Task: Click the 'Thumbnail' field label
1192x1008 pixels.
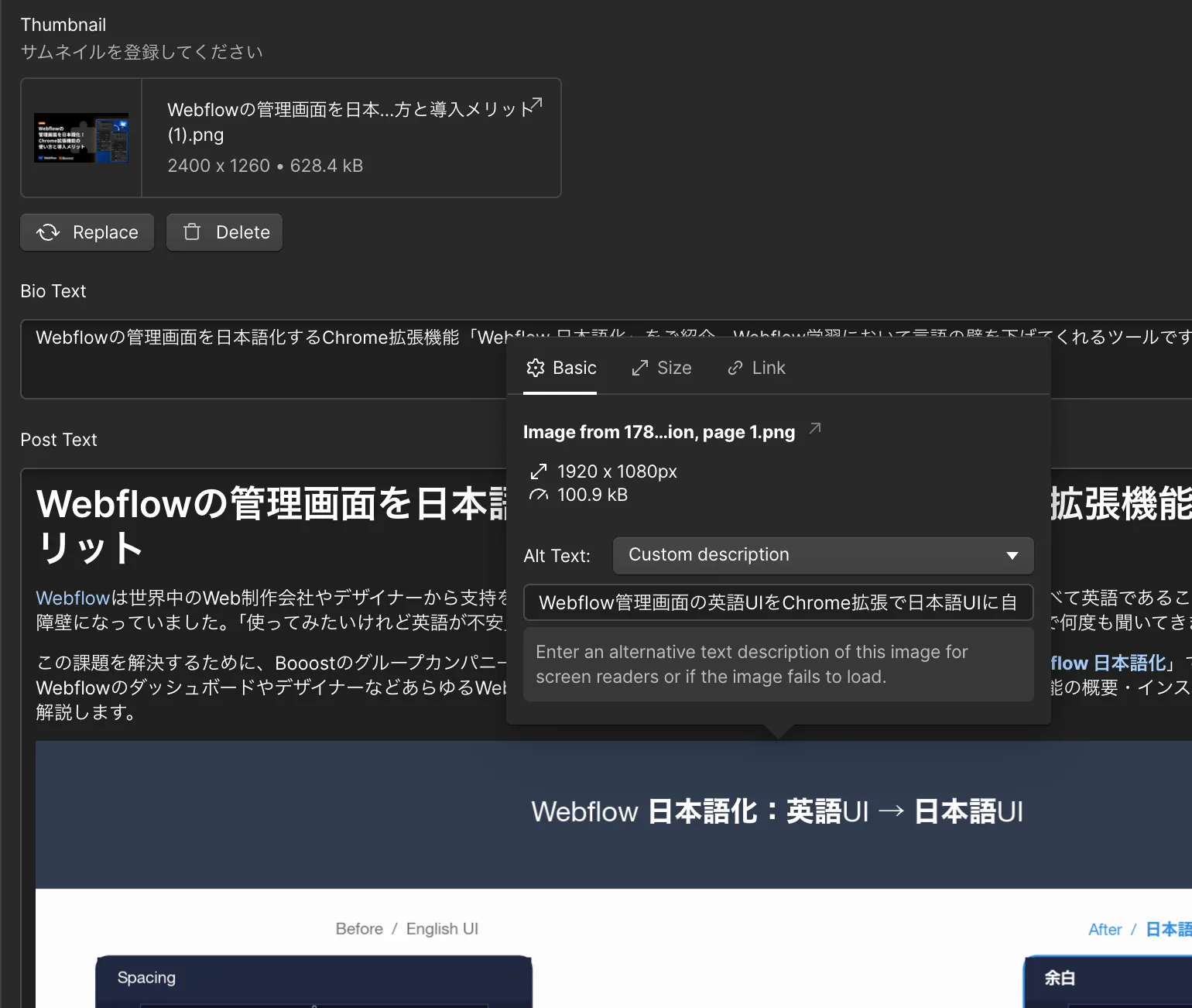Action: tap(63, 25)
